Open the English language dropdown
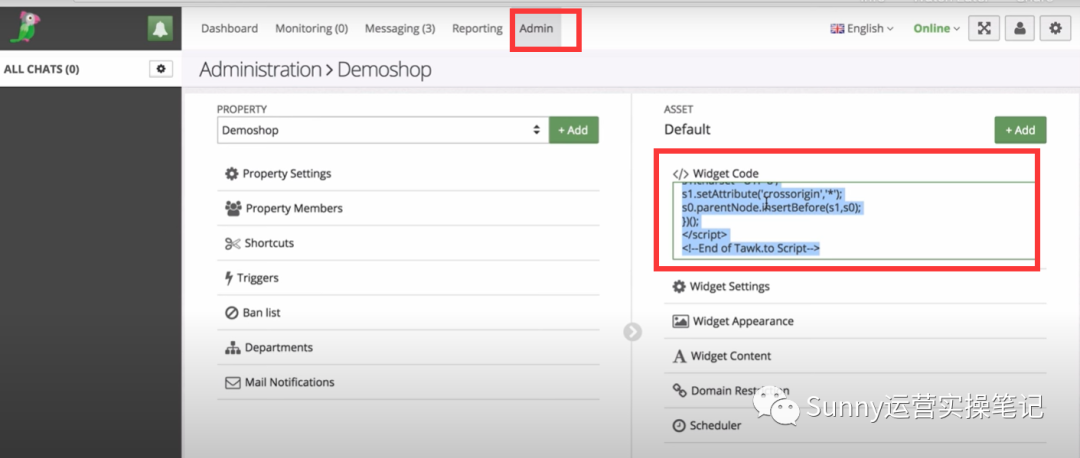 [862, 29]
